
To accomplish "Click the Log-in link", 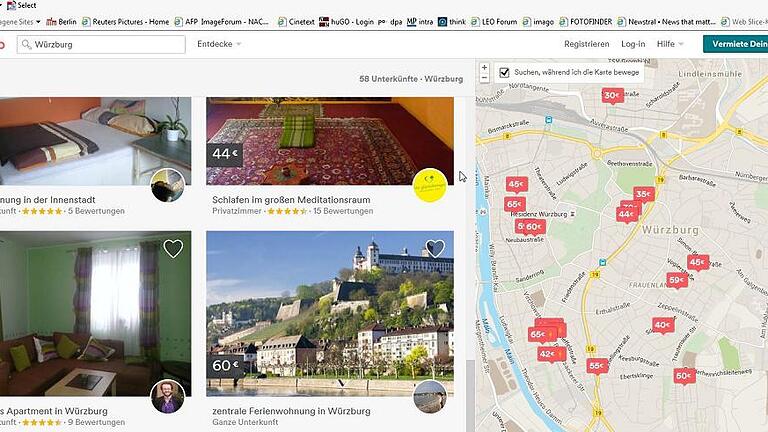I will [x=633, y=44].
